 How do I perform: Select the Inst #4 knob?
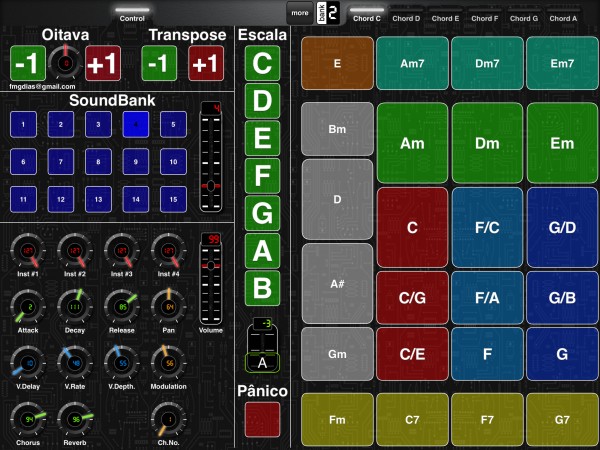point(169,251)
